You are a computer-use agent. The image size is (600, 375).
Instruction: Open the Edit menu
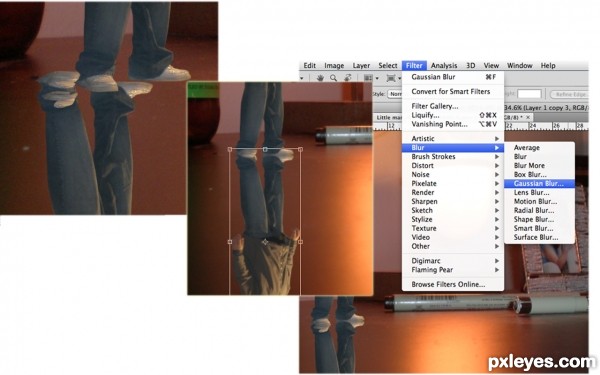tap(310, 65)
